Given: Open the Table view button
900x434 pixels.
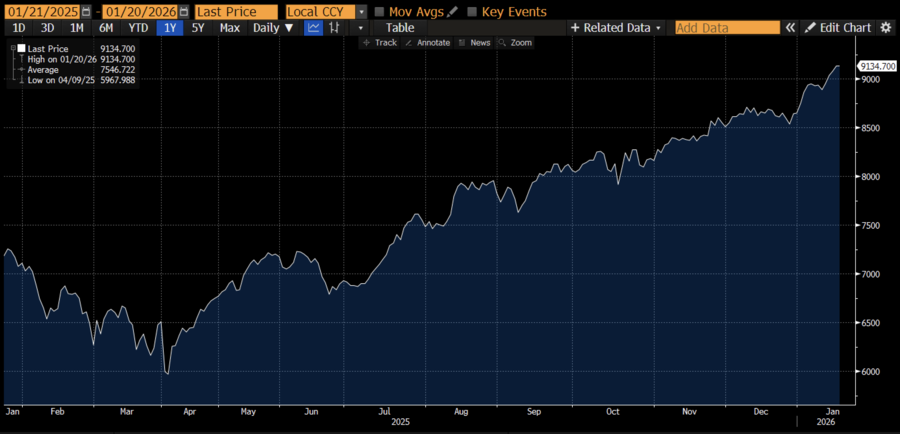Looking at the screenshot, I should (x=400, y=28).
